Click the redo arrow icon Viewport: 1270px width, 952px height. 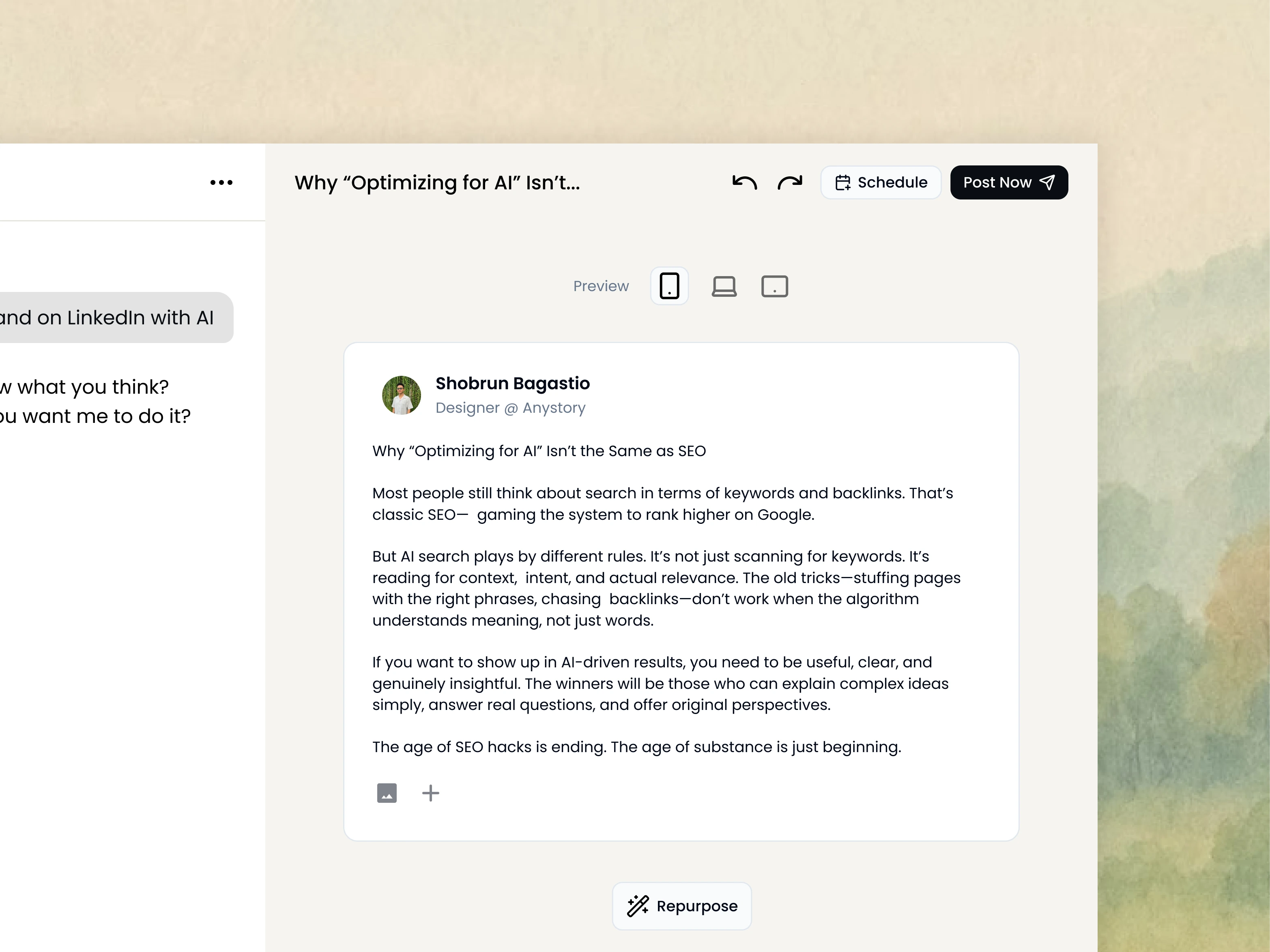[x=789, y=182]
